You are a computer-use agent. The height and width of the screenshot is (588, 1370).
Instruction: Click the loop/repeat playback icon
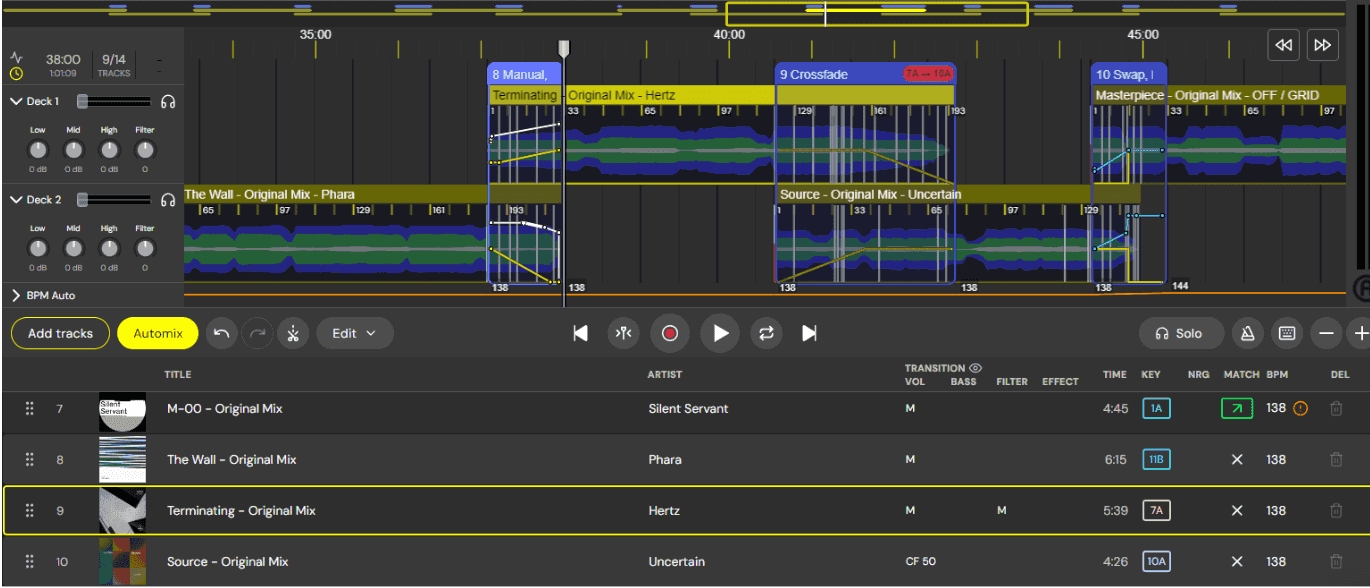765,333
